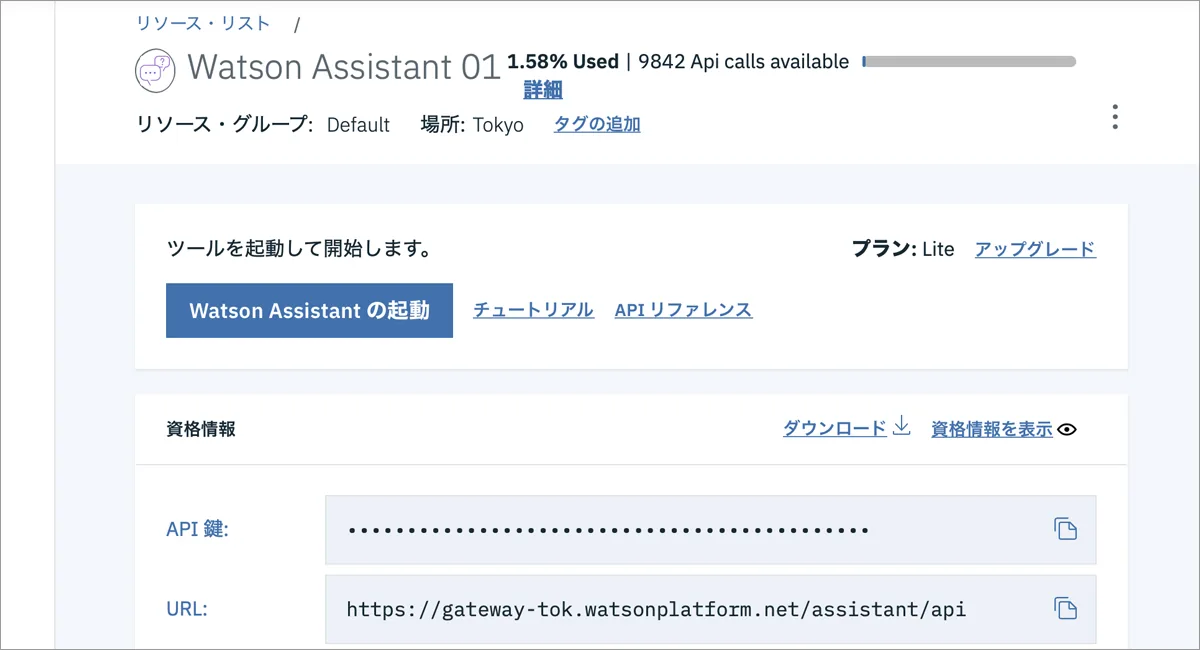
Task: Copy the URL with its copy icon
Action: [x=1065, y=608]
